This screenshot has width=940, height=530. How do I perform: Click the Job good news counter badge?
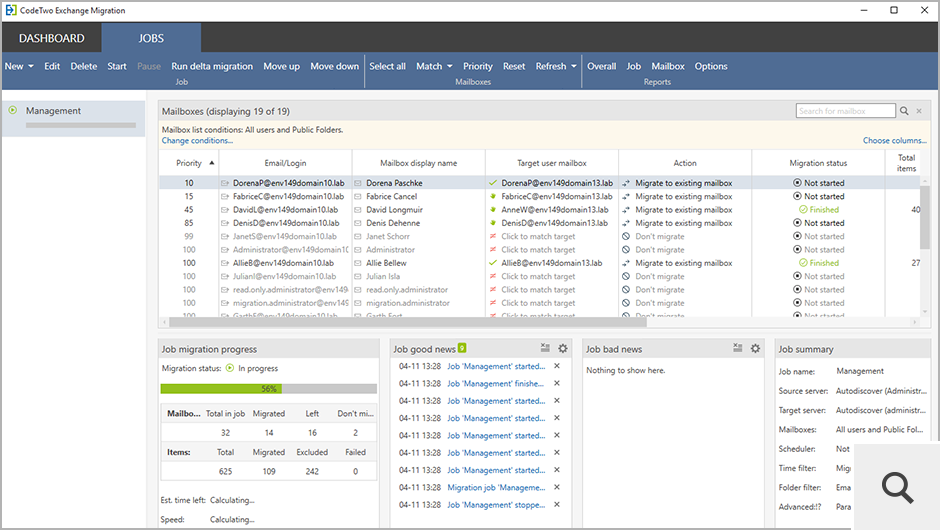[462, 348]
